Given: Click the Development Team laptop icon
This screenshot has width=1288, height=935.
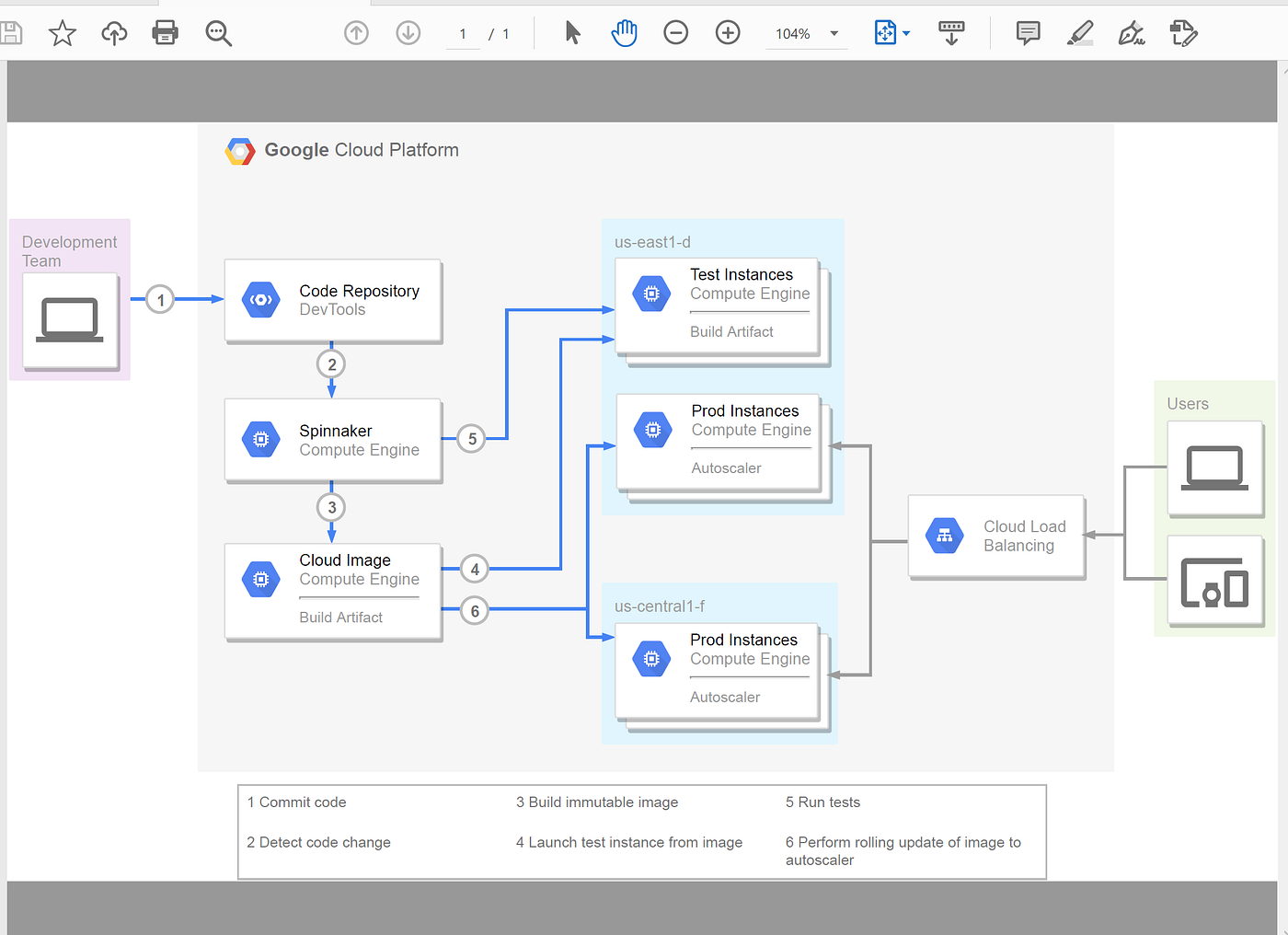Looking at the screenshot, I should pyautogui.click(x=70, y=320).
